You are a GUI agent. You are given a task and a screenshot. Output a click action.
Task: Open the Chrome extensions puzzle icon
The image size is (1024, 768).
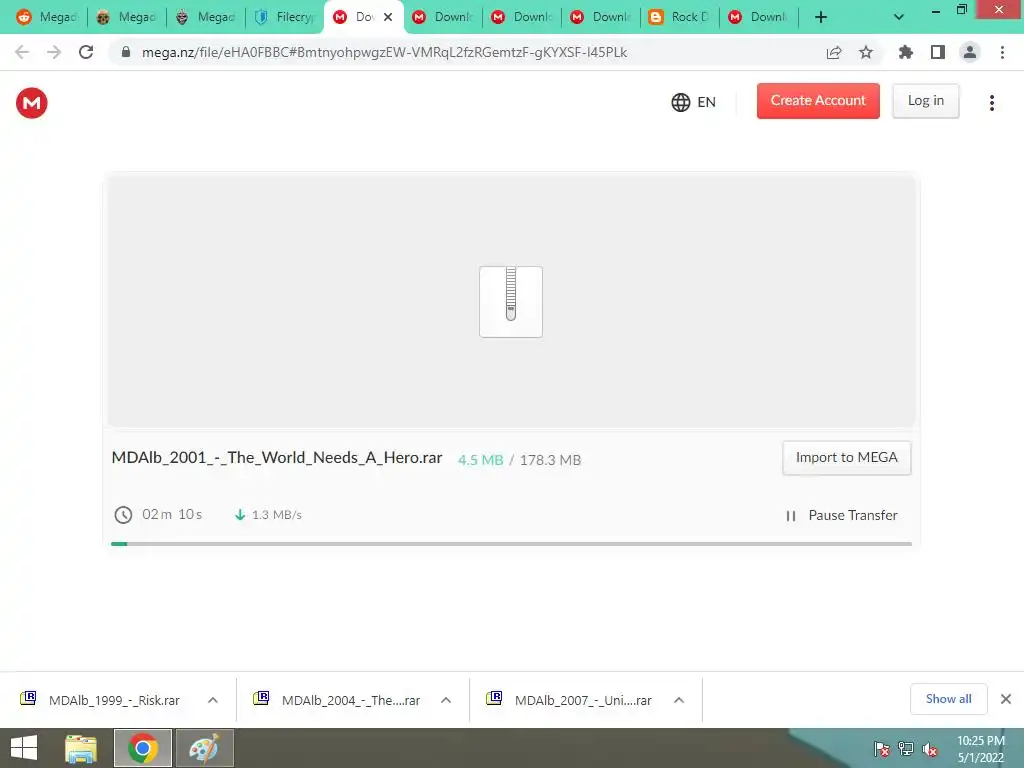pyautogui.click(x=906, y=52)
